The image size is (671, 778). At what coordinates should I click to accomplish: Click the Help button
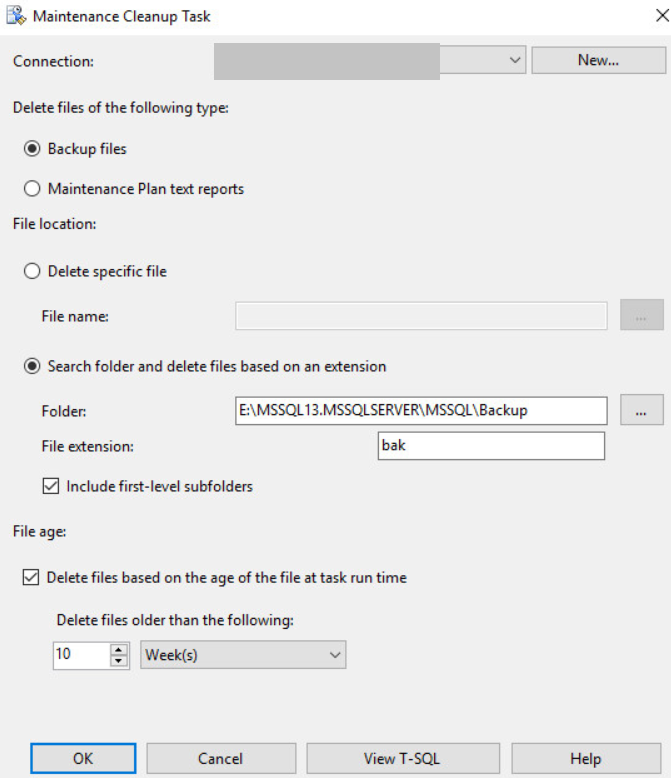tap(585, 759)
